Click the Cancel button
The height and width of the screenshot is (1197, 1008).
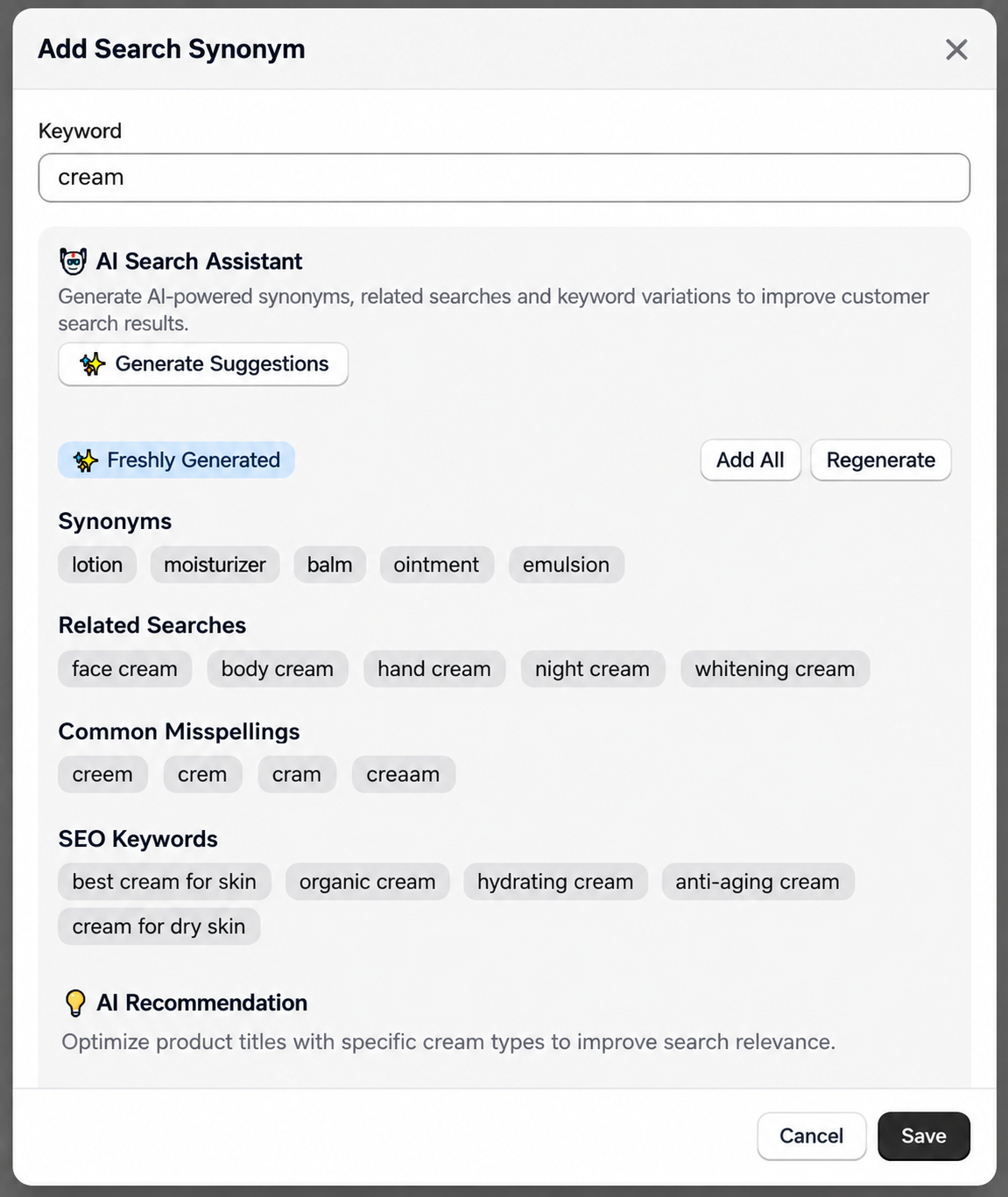click(811, 1136)
